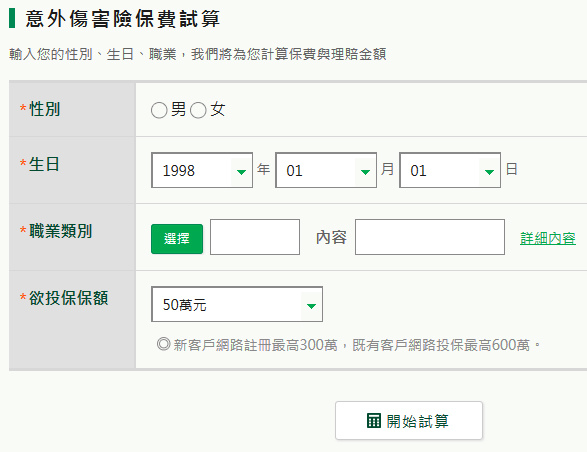
Task: Click the occupation category code field
Action: click(x=255, y=237)
